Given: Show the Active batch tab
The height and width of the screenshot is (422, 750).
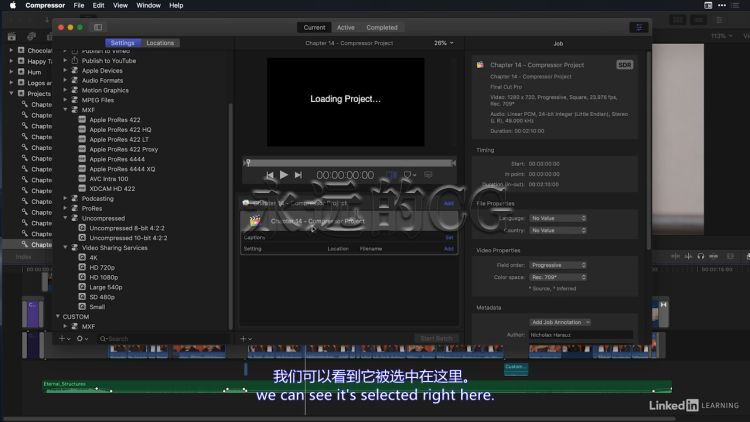Looking at the screenshot, I should [346, 27].
